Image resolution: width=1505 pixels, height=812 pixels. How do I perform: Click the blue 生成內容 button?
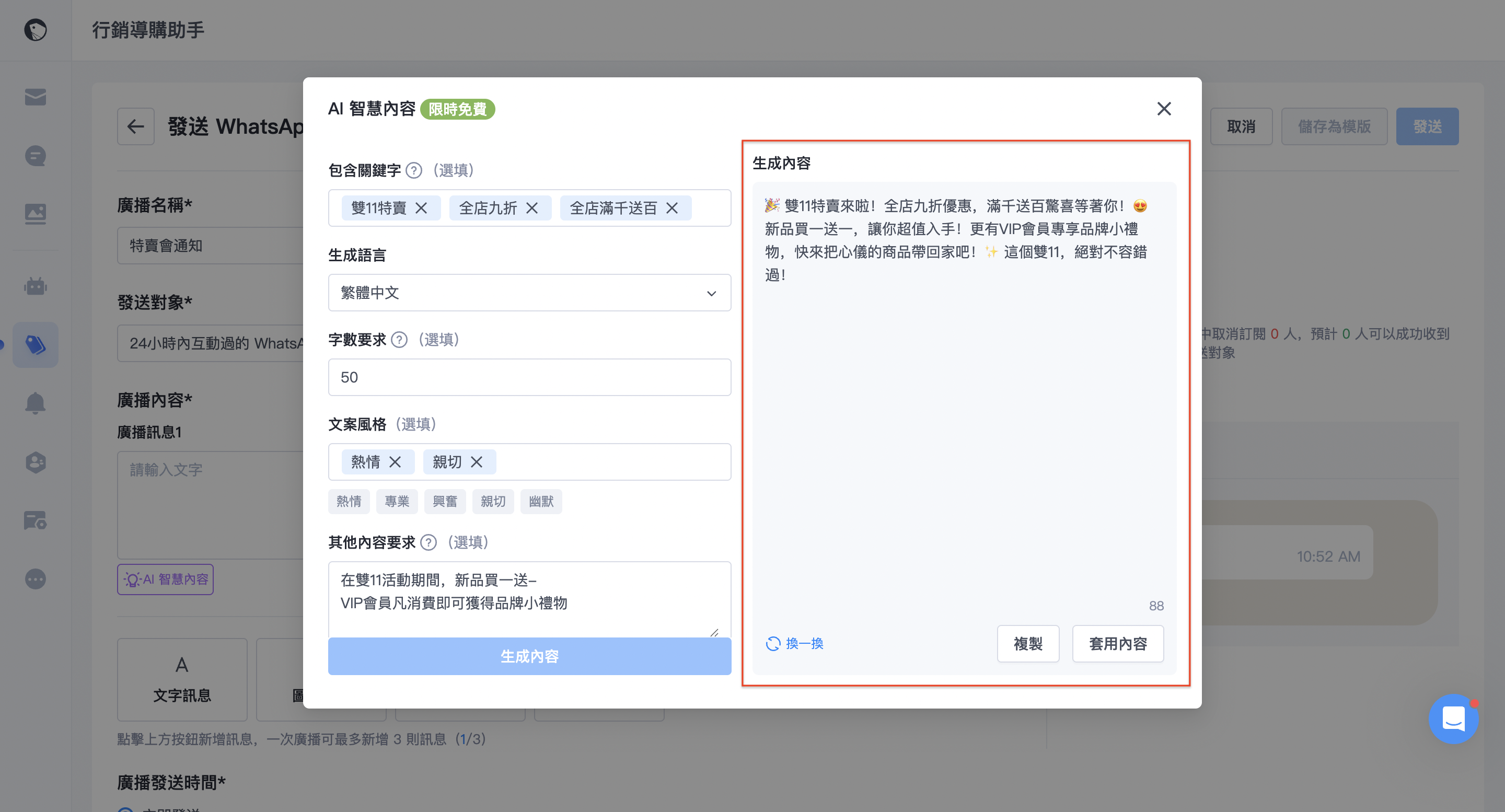(x=529, y=657)
